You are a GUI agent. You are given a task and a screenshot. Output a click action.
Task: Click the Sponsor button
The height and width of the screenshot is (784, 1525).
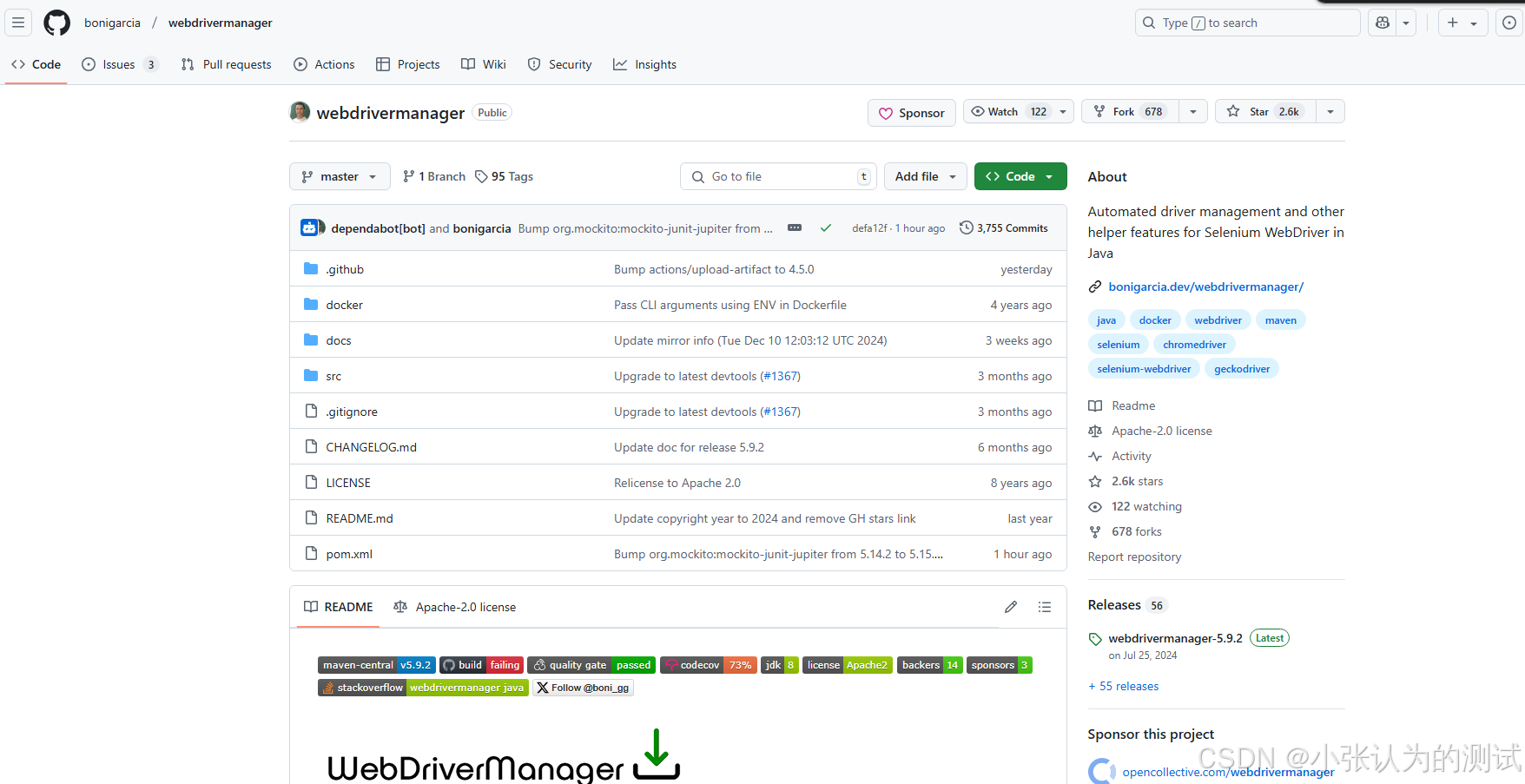point(912,113)
